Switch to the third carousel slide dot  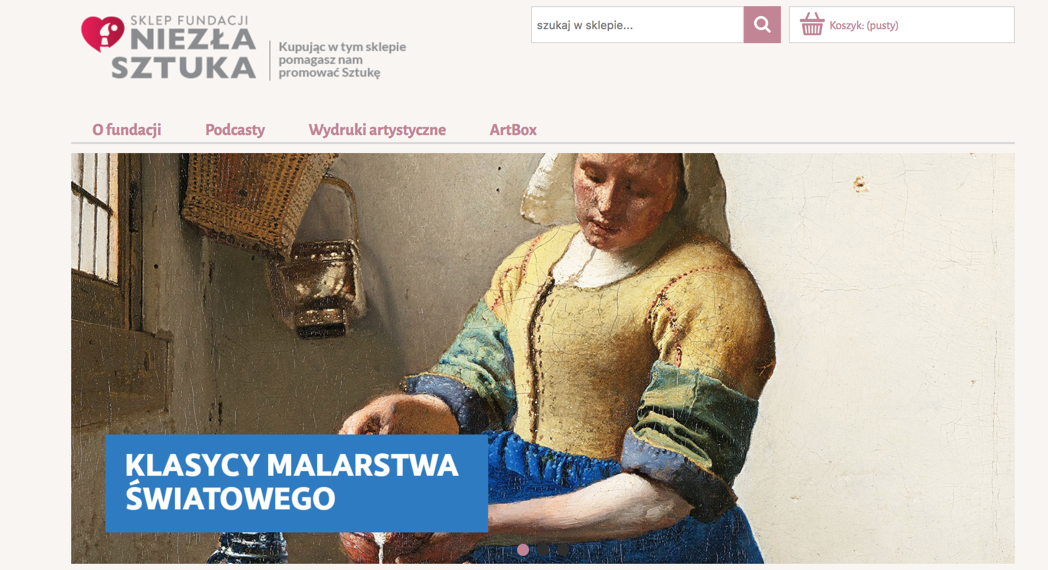(564, 549)
